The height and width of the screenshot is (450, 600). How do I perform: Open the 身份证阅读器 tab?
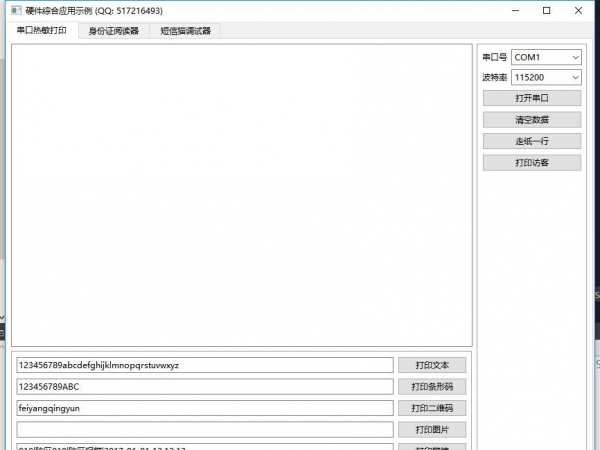click(x=113, y=30)
